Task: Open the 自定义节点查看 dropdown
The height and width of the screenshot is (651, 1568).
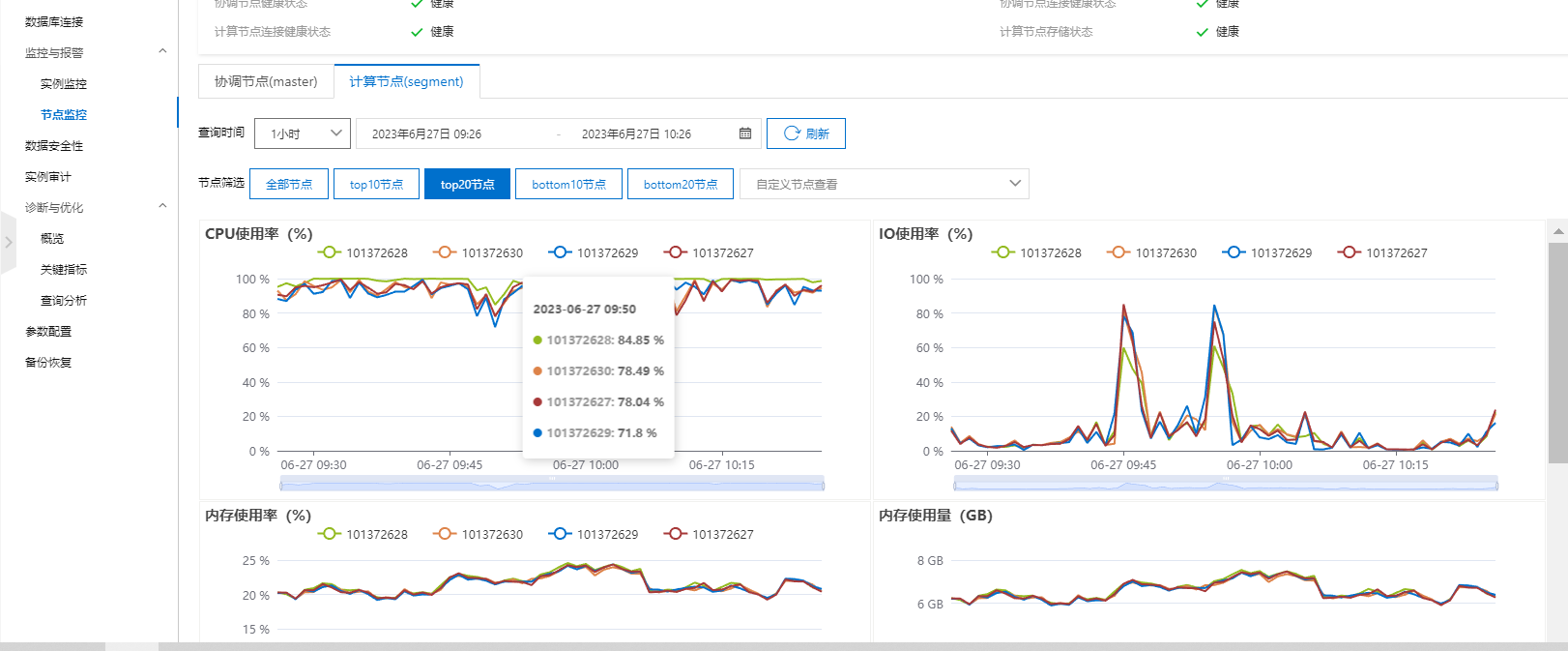Action: [884, 184]
